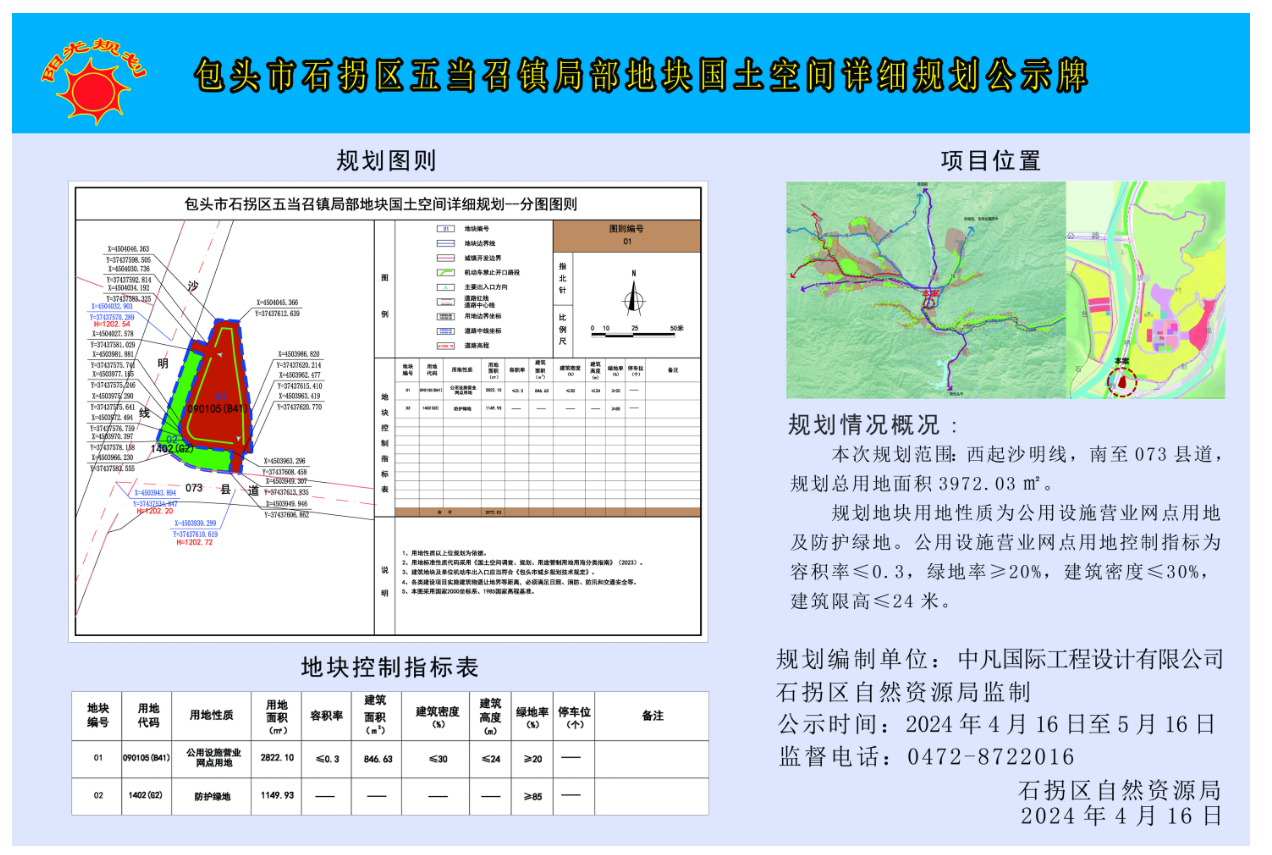Viewport: 1272px width, 855px height.
Task: Click the 城镇开发边界 pink line legend symbol
Action: [x=447, y=257]
